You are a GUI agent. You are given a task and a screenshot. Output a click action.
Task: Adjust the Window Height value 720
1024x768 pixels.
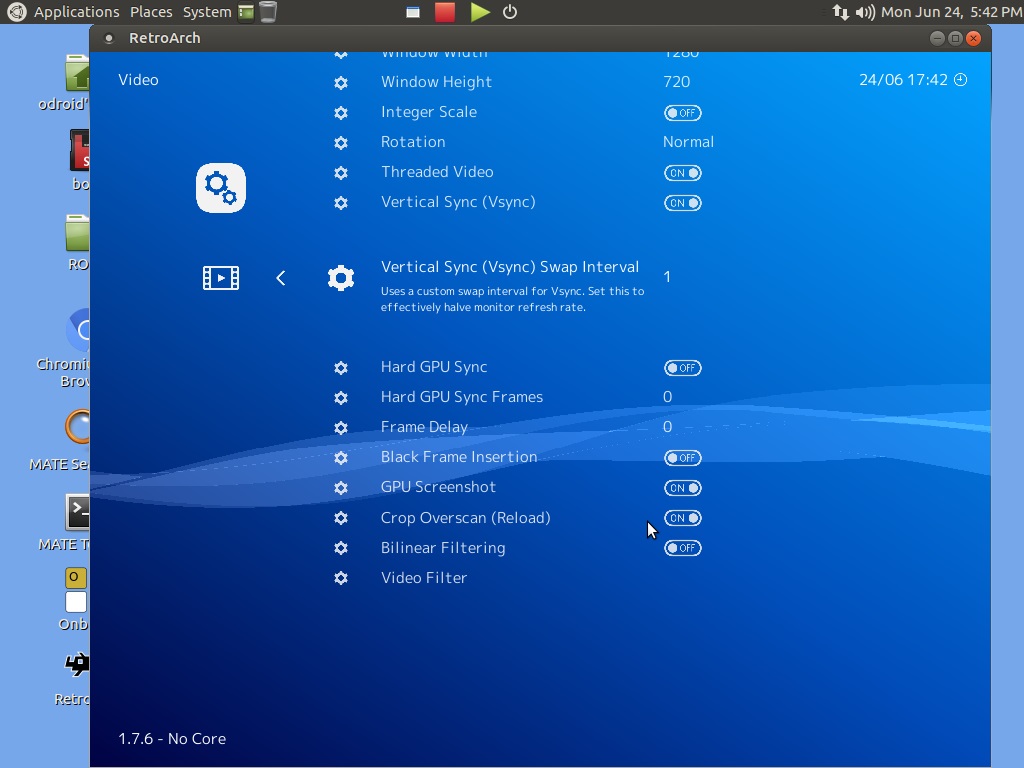676,82
